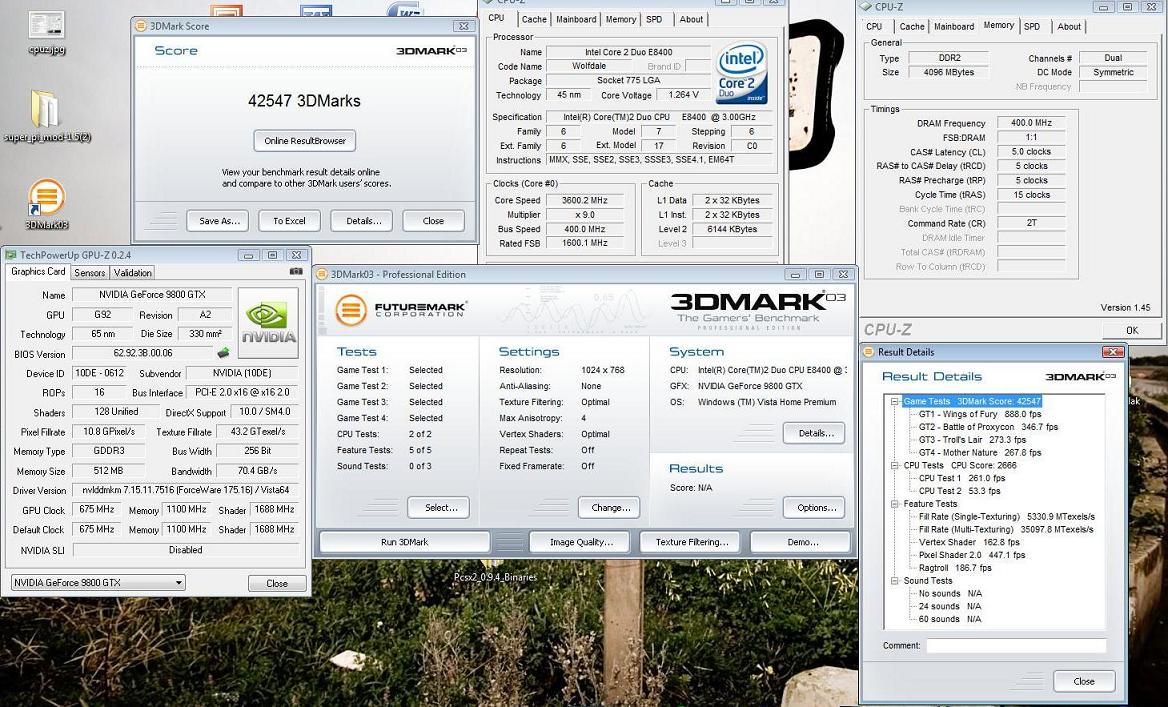Click OK in the CPU-Z memory window
The image size is (1168, 707).
coord(1132,330)
